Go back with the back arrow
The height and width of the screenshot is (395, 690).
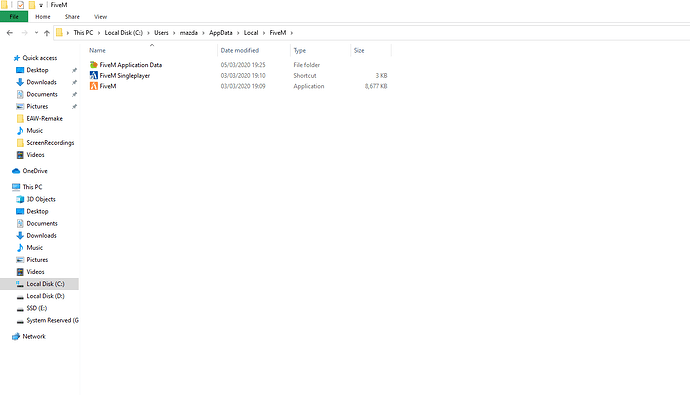[10, 33]
